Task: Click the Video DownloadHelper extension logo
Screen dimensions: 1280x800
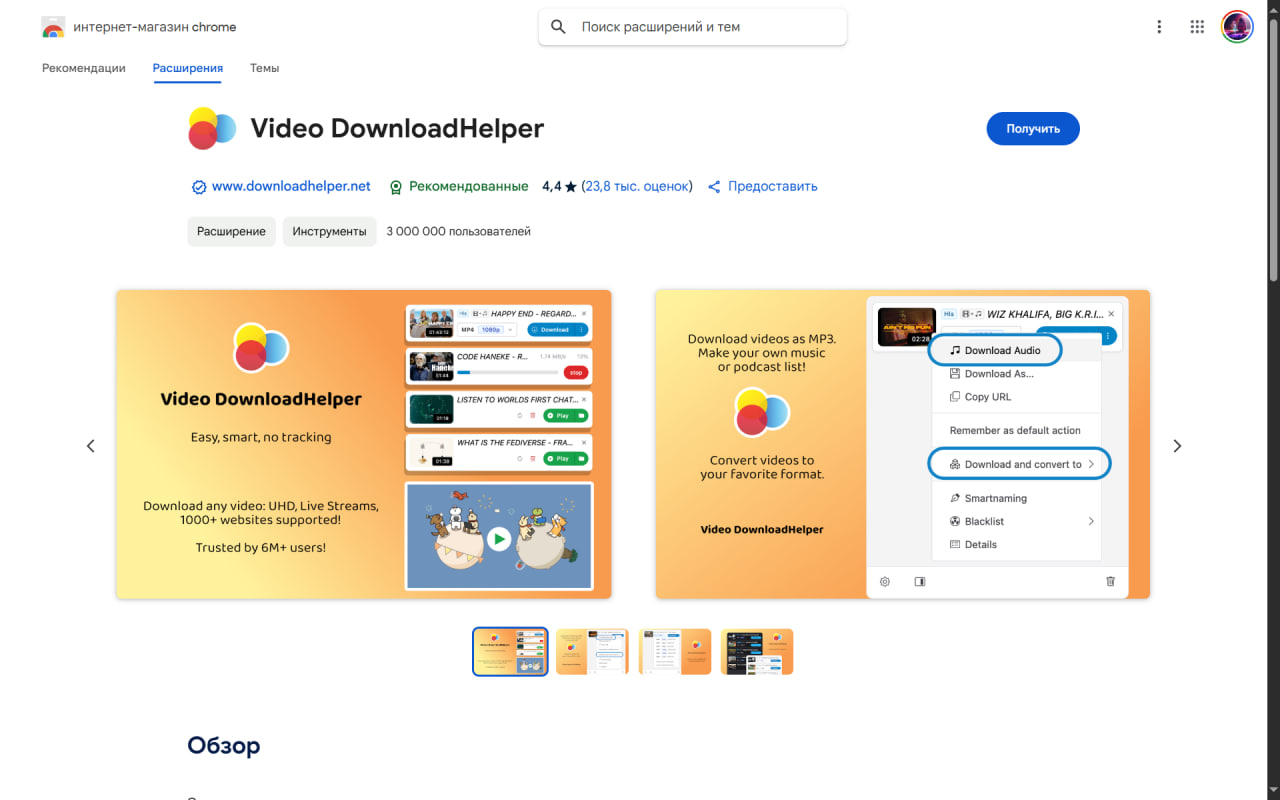Action: coord(212,129)
